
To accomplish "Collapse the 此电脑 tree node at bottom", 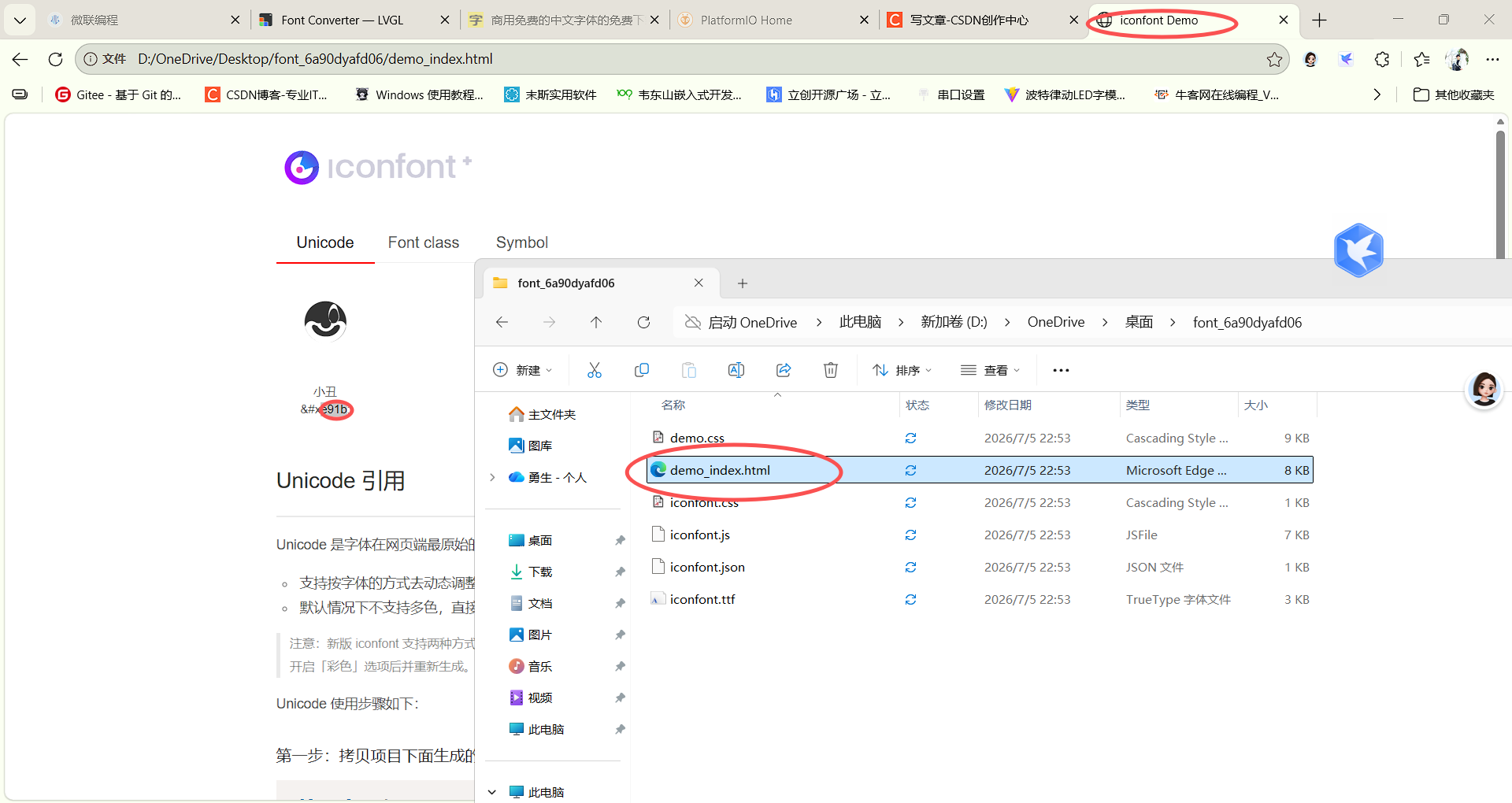I will 492,792.
